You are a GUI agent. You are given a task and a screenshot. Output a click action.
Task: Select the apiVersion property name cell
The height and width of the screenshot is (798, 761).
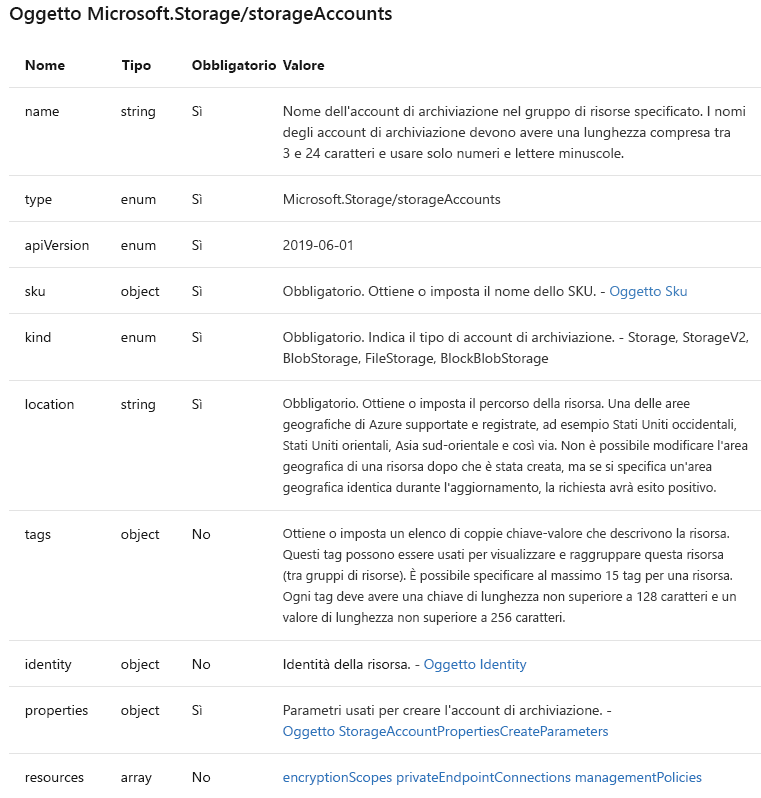point(57,245)
